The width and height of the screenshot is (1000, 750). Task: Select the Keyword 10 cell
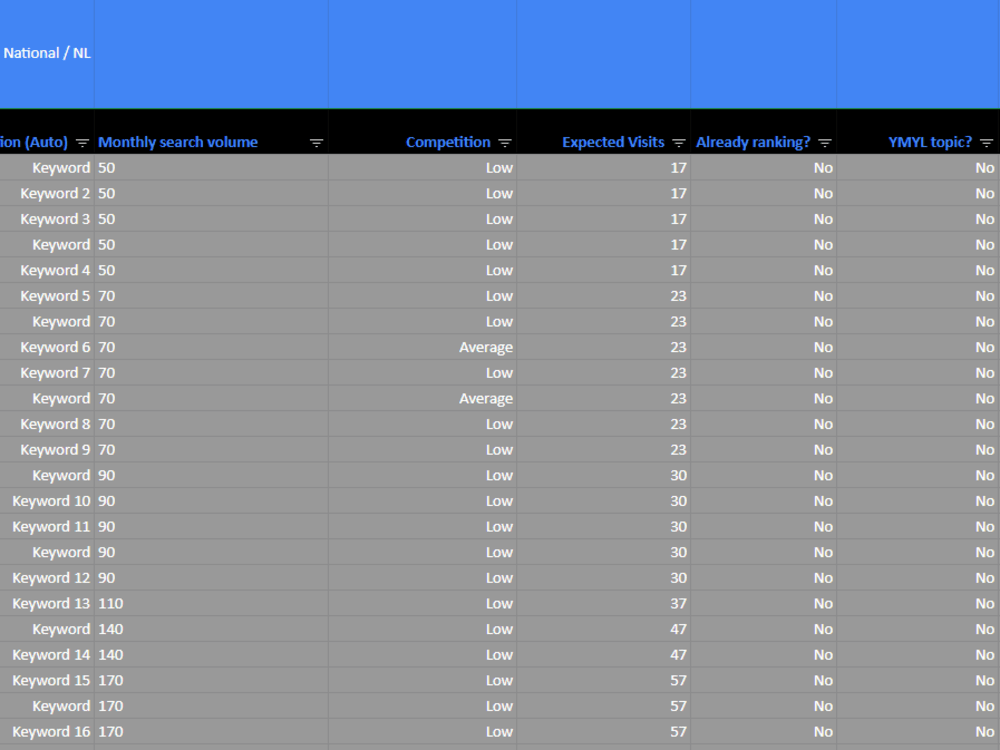(x=47, y=501)
